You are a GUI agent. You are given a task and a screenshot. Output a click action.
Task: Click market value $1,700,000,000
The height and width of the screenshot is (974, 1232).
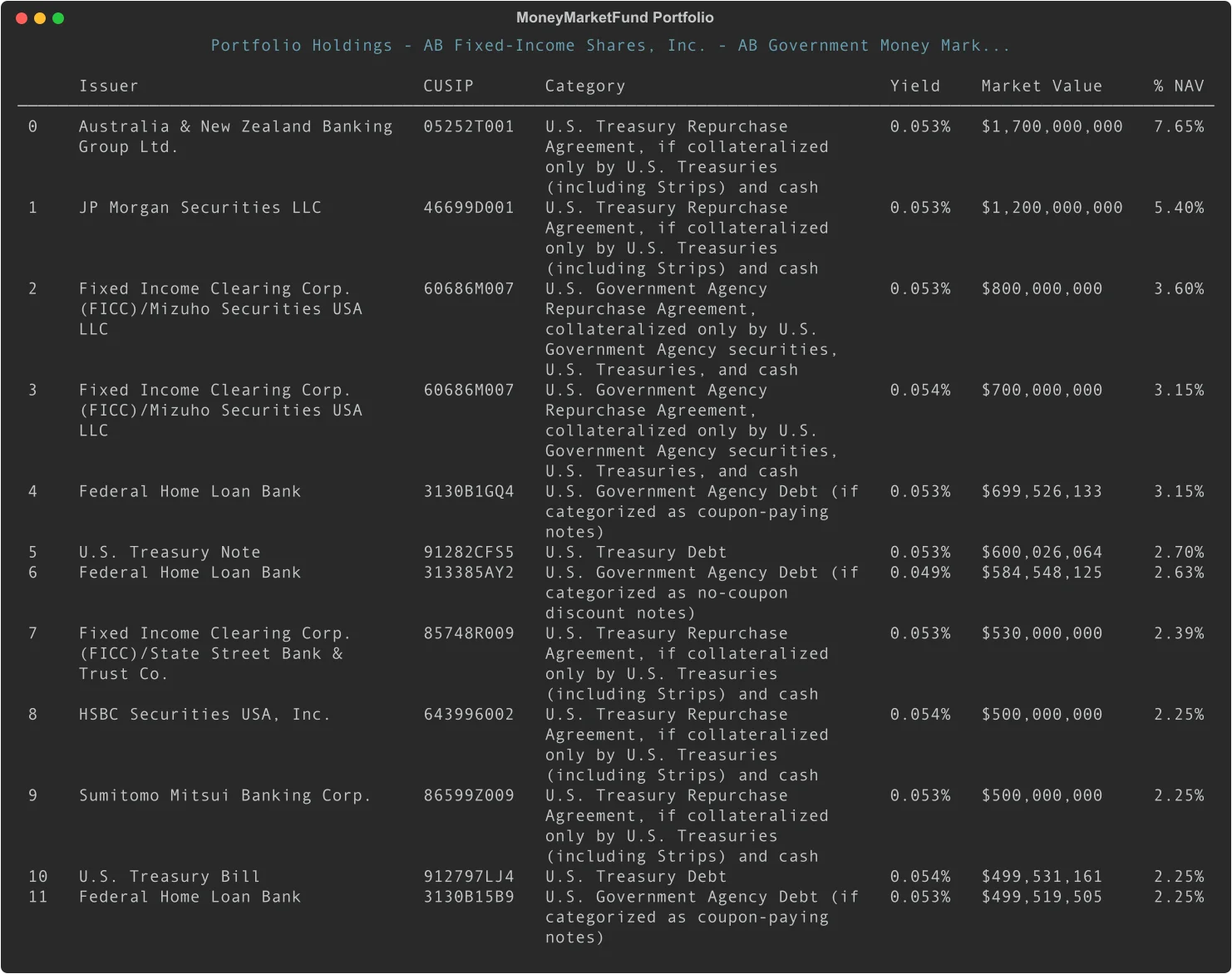point(1052,126)
